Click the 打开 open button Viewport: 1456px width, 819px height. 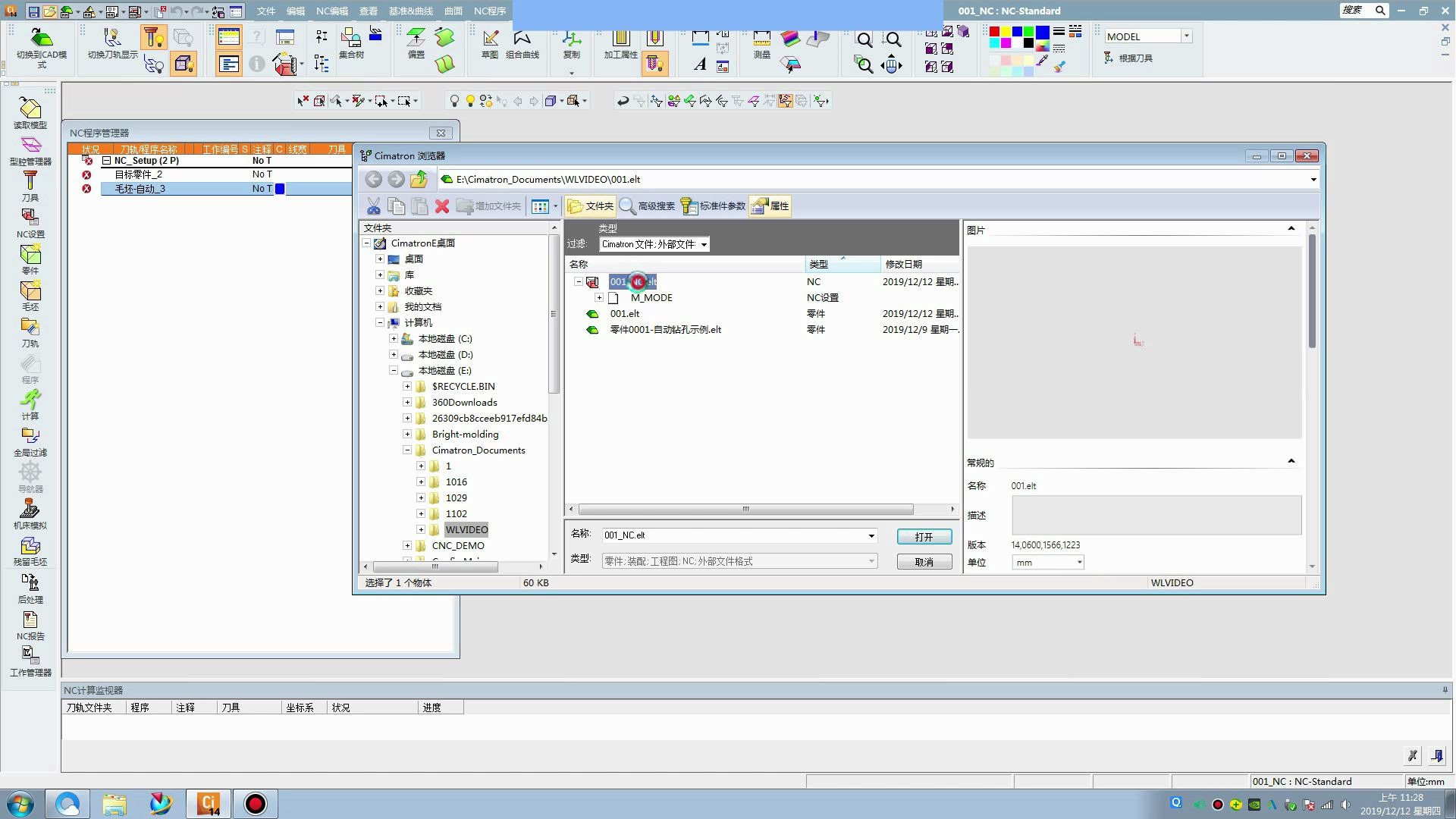[924, 537]
